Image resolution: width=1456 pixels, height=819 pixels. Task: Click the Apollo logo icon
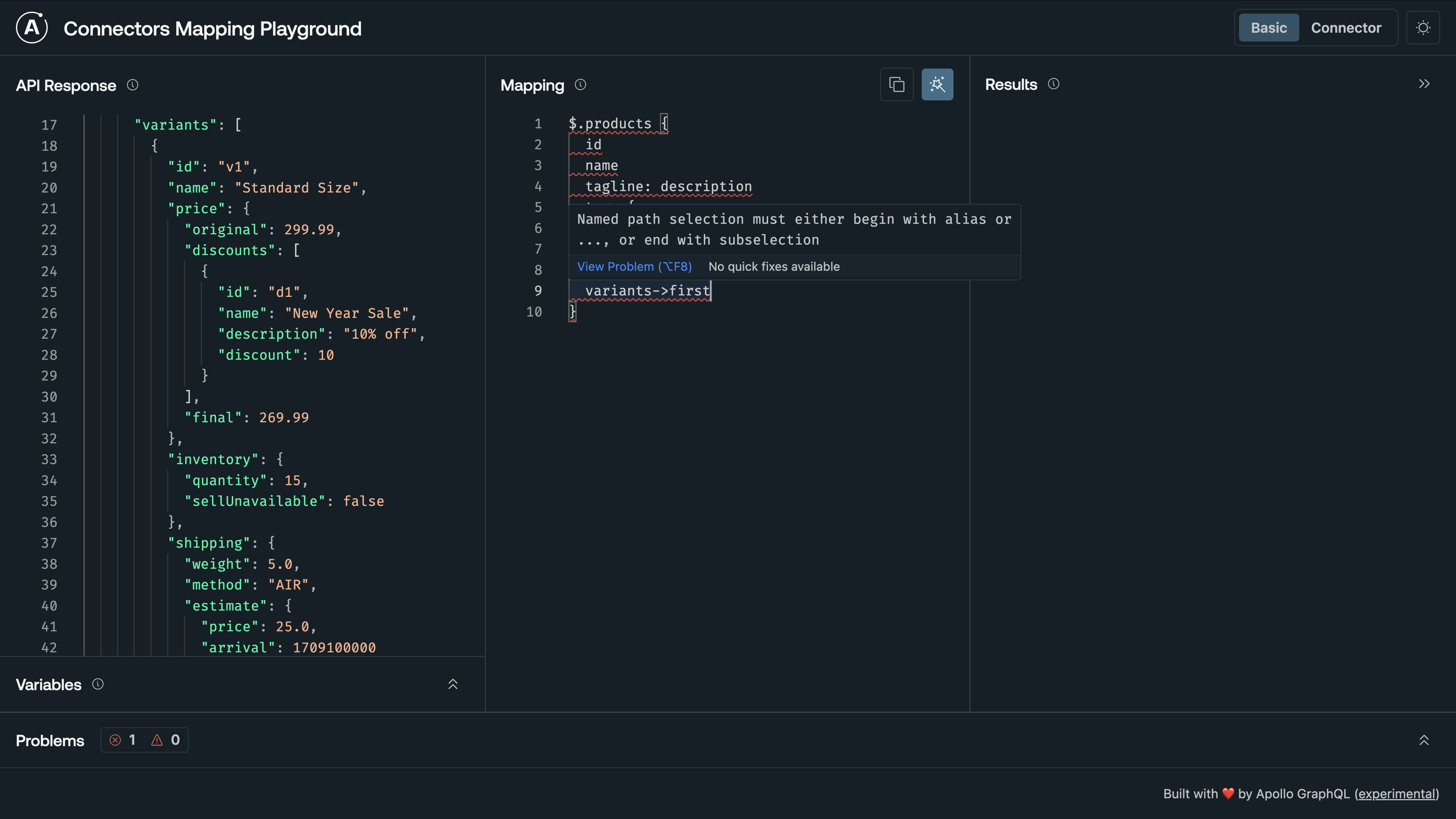pos(32,27)
